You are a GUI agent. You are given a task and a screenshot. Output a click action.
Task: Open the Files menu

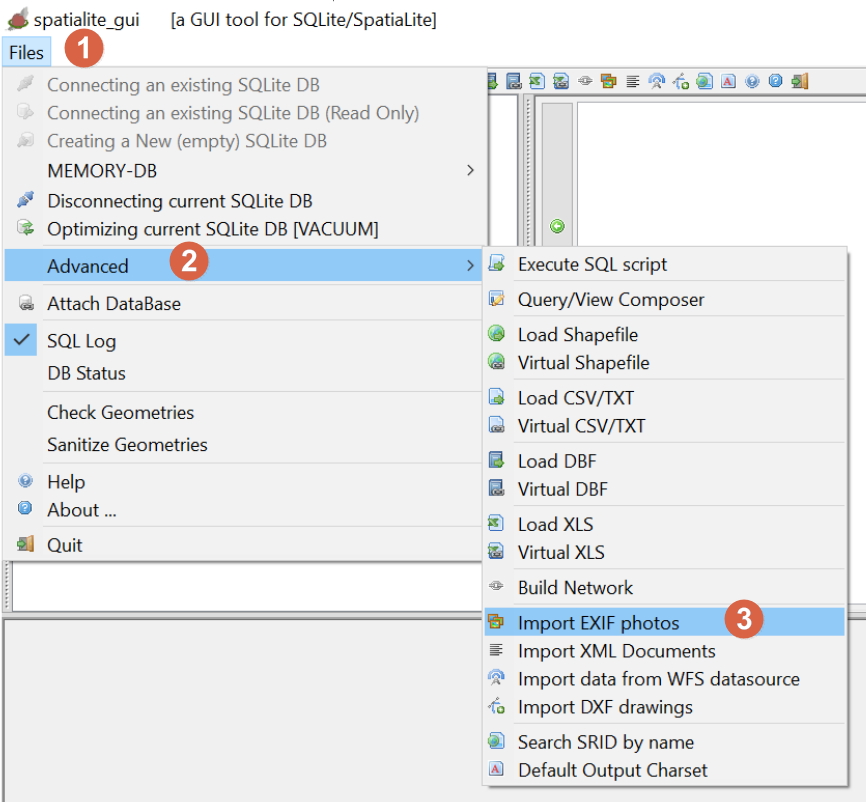click(26, 52)
